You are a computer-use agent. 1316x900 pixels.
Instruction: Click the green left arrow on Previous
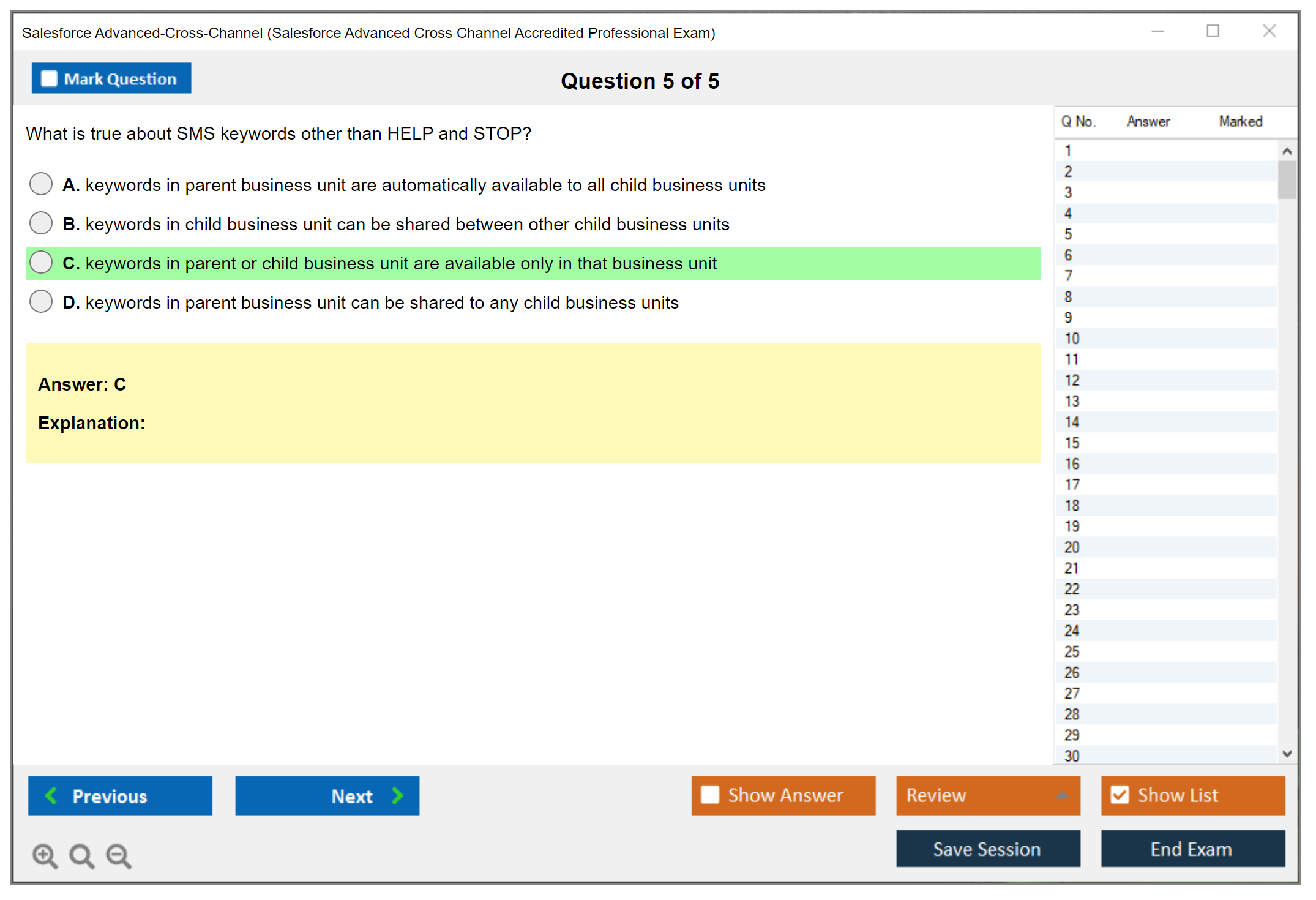pyautogui.click(x=51, y=795)
